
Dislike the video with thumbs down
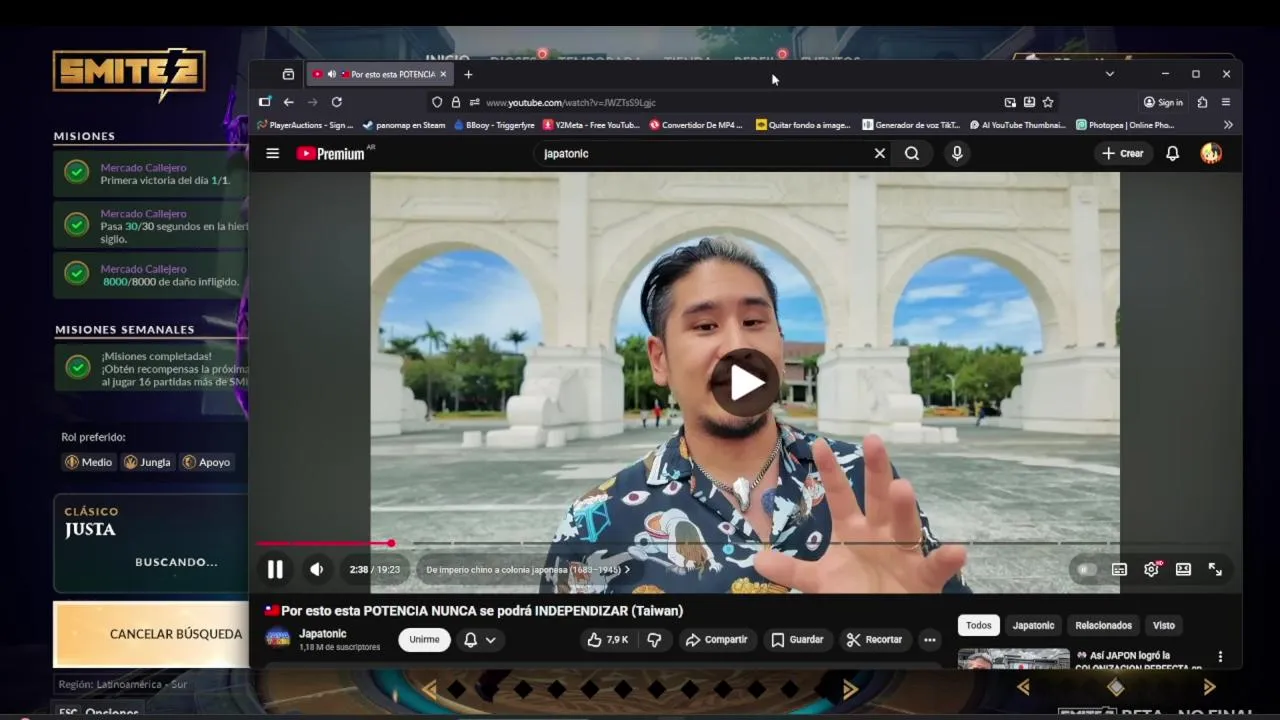tap(654, 639)
